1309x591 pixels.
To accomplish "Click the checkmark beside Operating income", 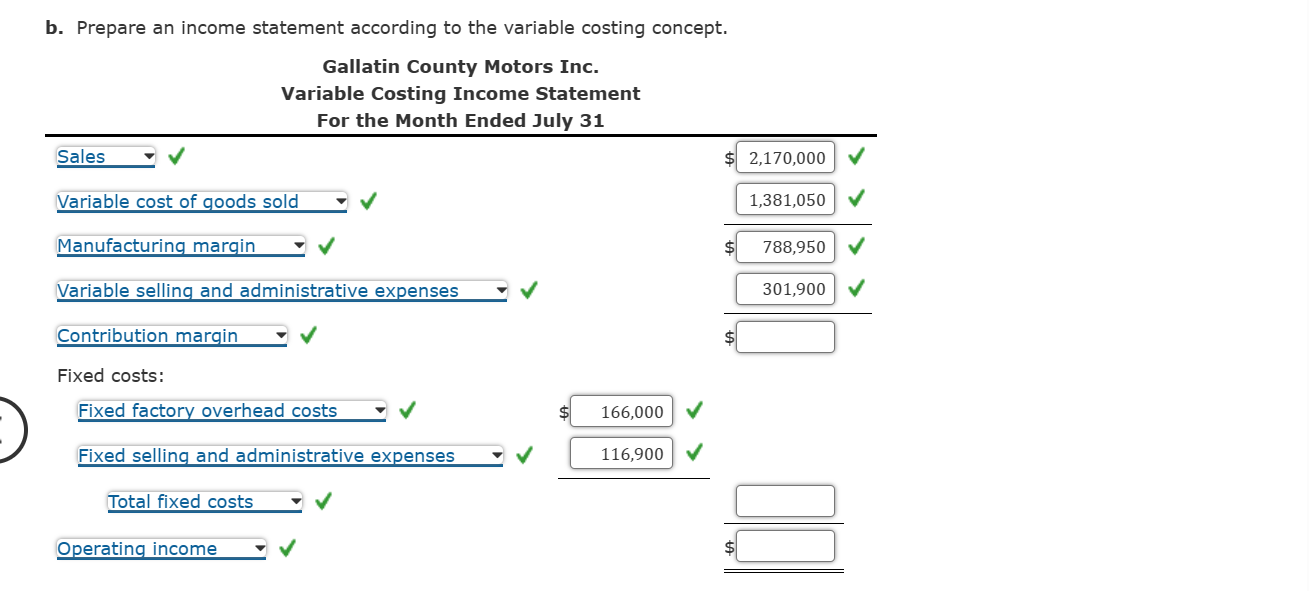I will [287, 548].
